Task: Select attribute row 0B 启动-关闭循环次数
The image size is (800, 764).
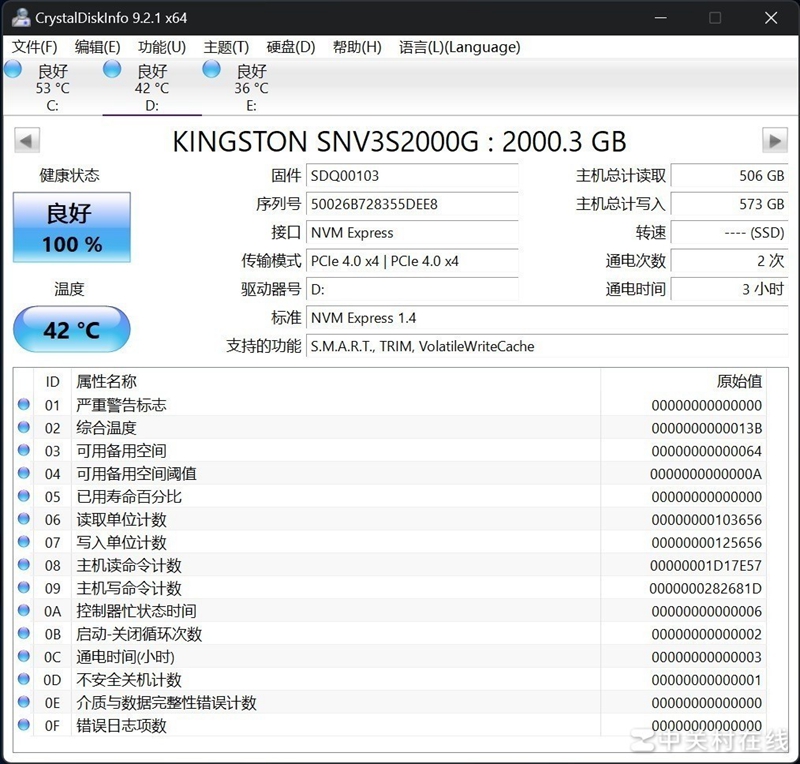Action: pos(390,634)
